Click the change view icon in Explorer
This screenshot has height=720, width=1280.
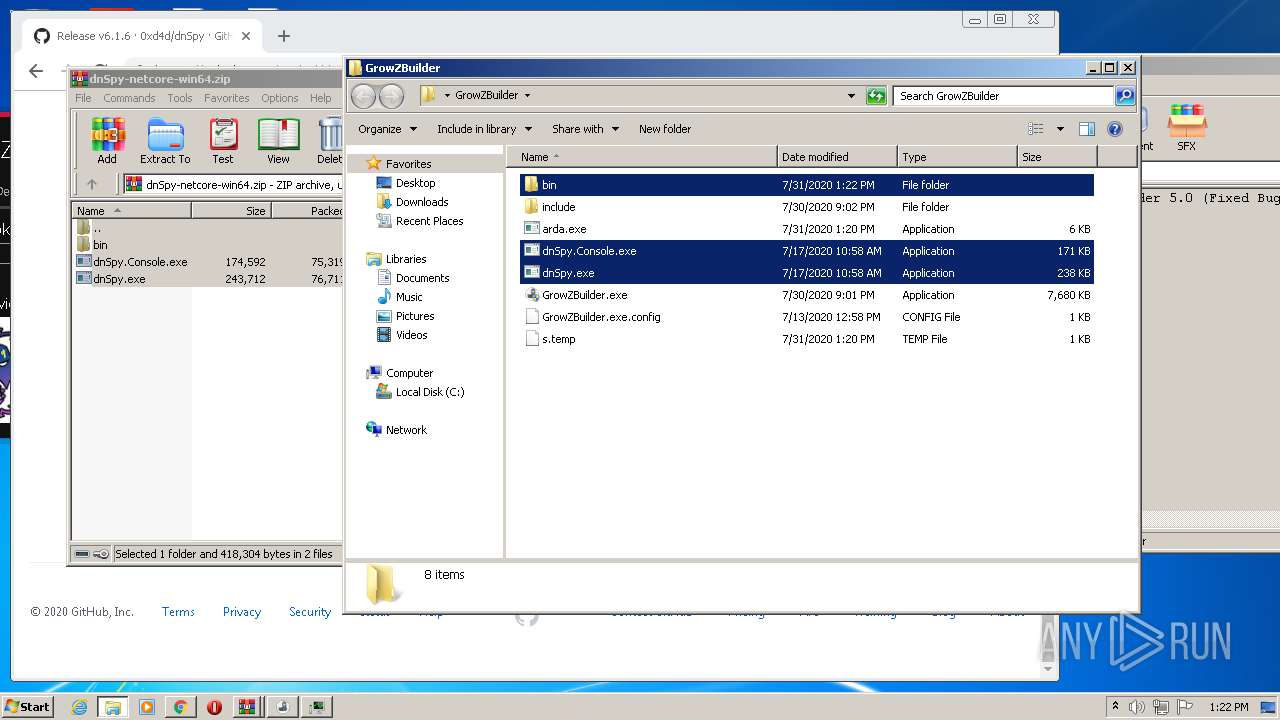click(x=1036, y=129)
